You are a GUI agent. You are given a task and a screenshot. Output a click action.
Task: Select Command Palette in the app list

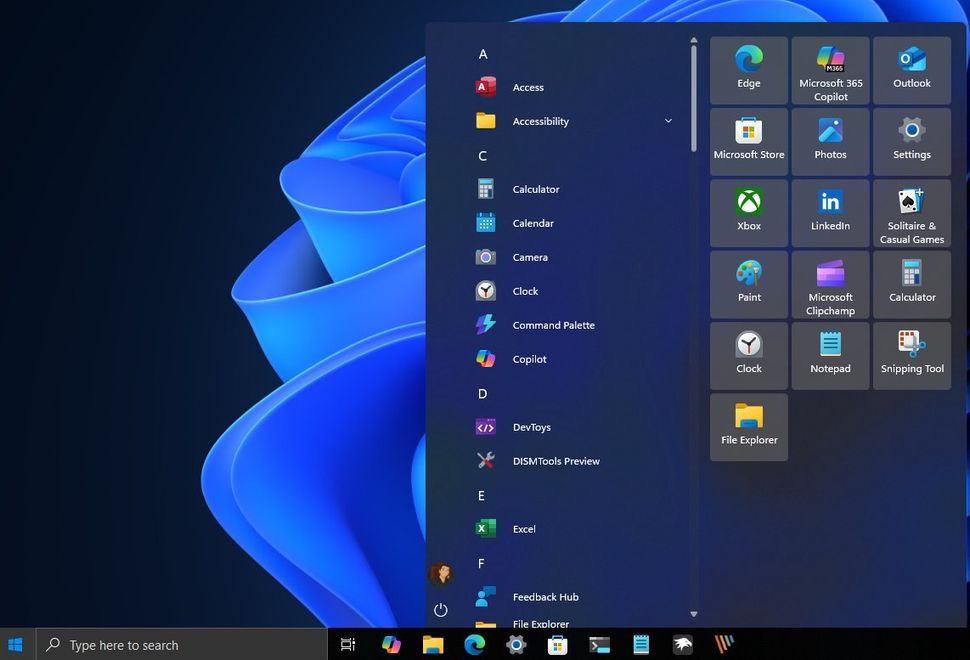coord(551,325)
